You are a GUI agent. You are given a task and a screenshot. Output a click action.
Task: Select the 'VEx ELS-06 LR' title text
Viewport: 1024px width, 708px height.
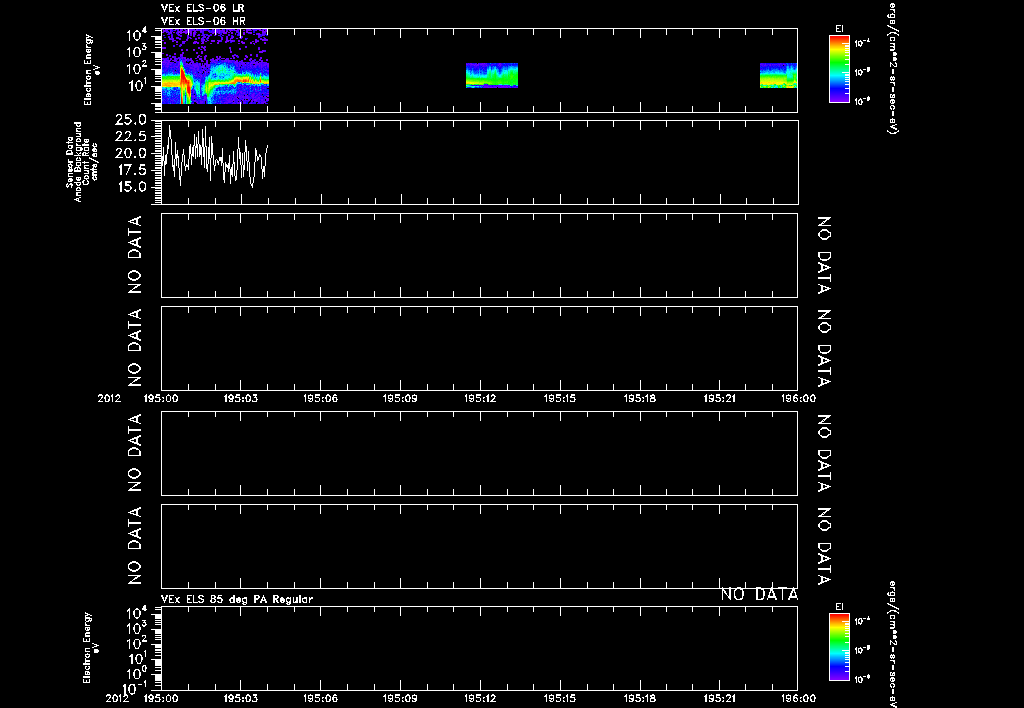point(202,8)
